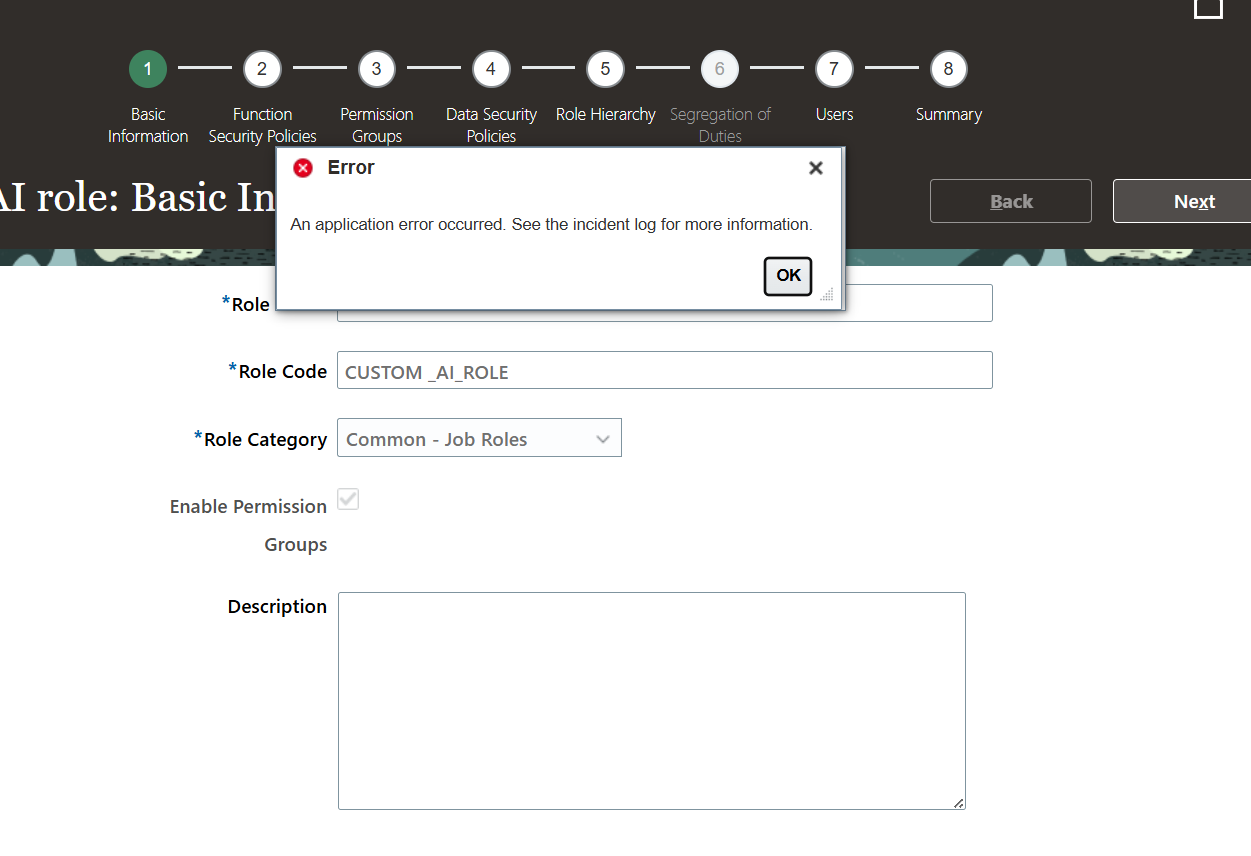This screenshot has width=1251, height=856.
Task: Go to step 5 Role Hierarchy
Action: (605, 69)
